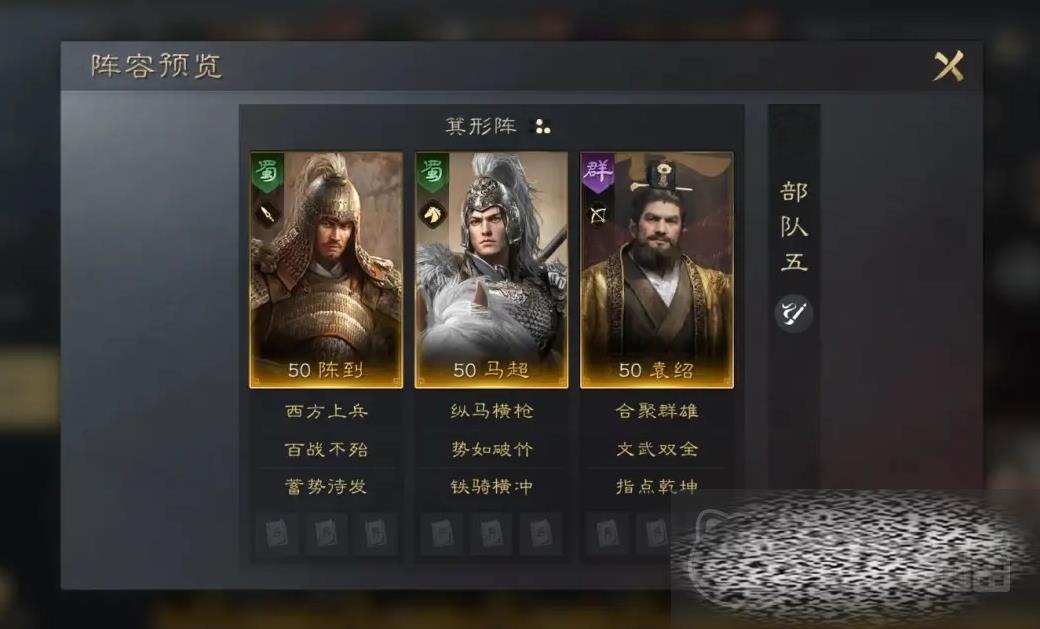Open the 袁绍 hero portrait card
Viewport: 1040px width, 629px height.
[x=657, y=270]
